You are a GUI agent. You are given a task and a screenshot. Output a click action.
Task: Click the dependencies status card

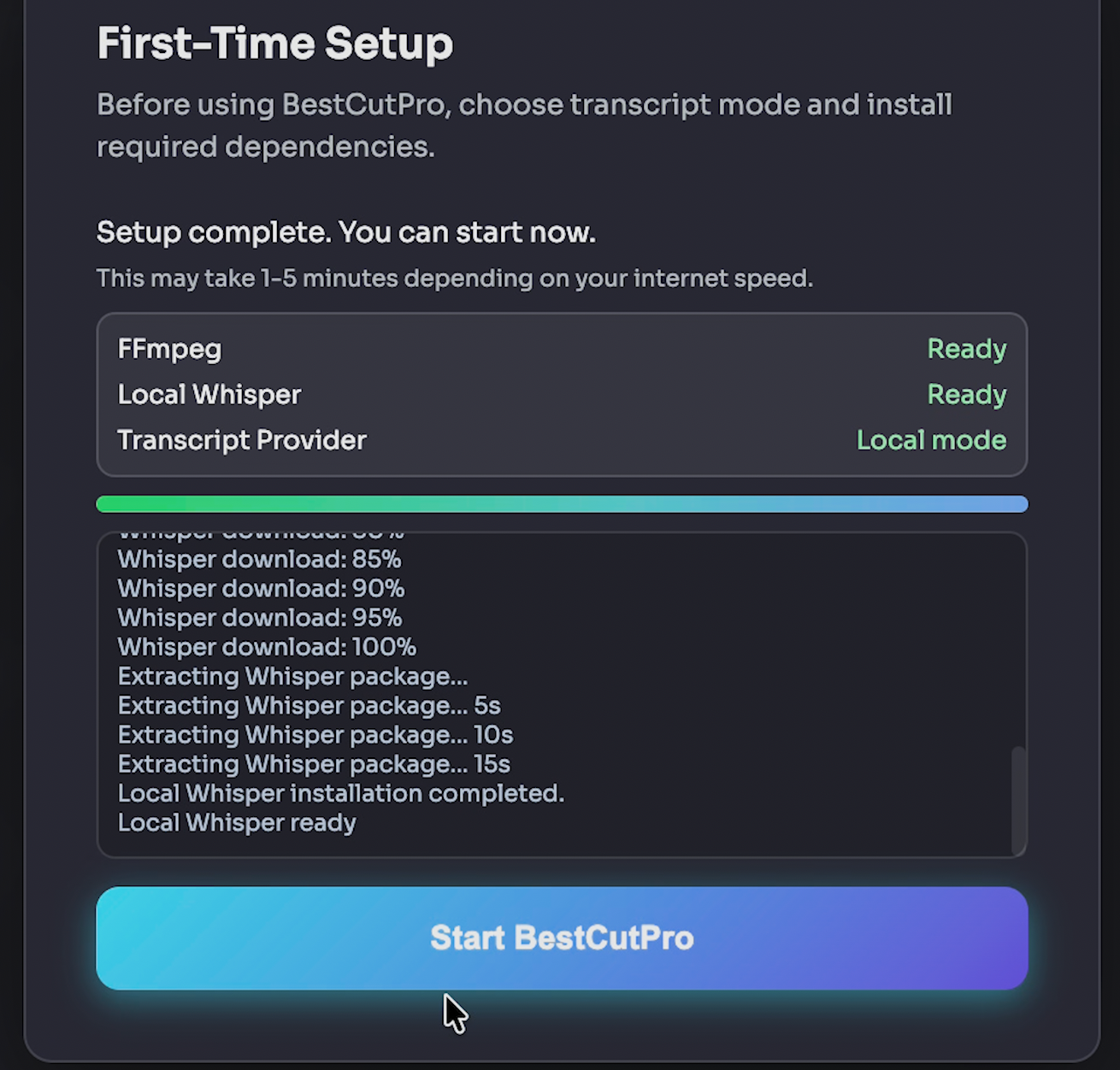click(561, 394)
